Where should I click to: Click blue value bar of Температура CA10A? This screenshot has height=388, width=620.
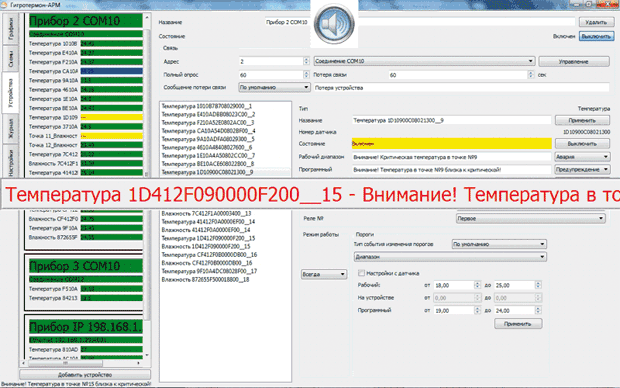coord(112,71)
